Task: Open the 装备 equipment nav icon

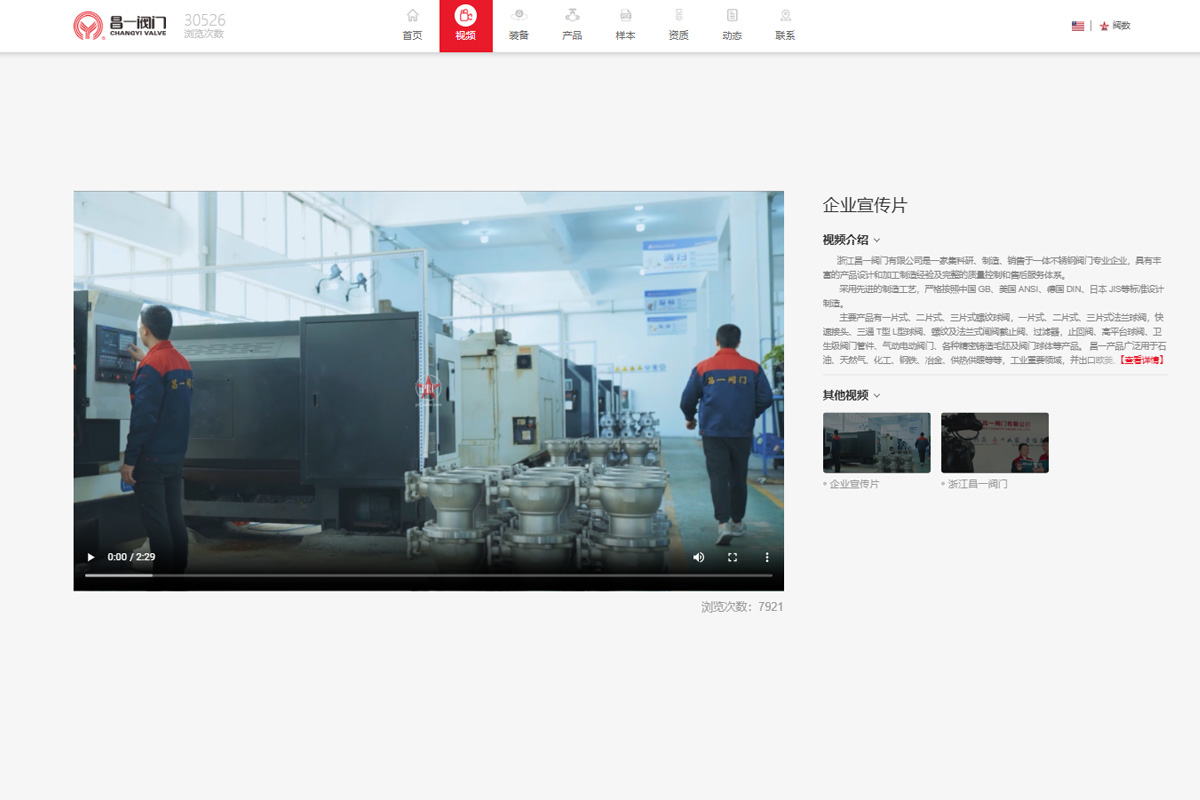Action: (x=518, y=16)
